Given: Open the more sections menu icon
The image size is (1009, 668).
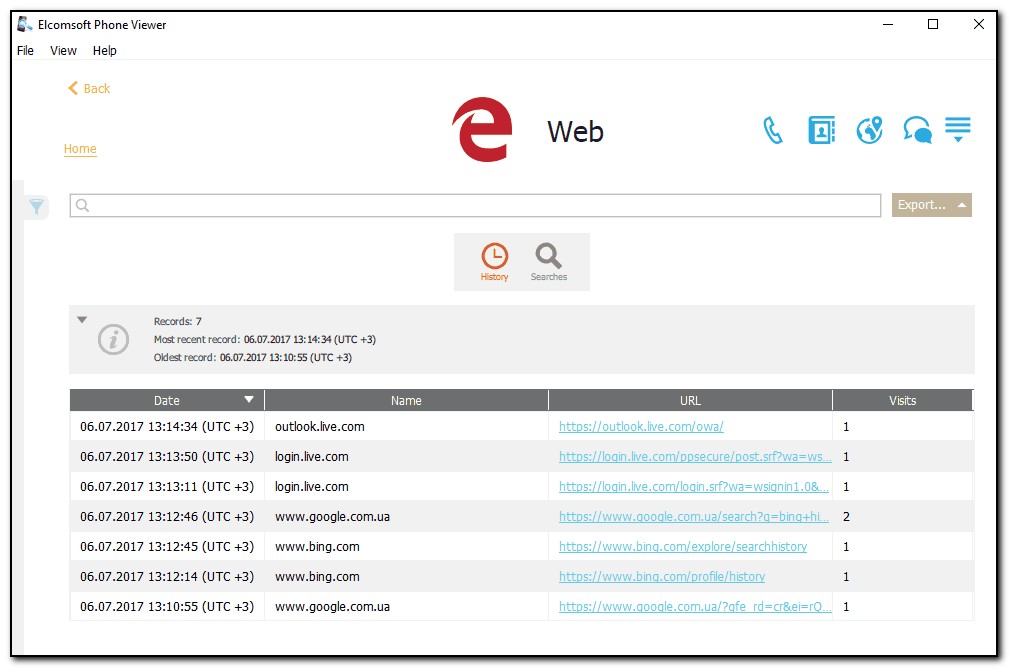Looking at the screenshot, I should (x=958, y=131).
